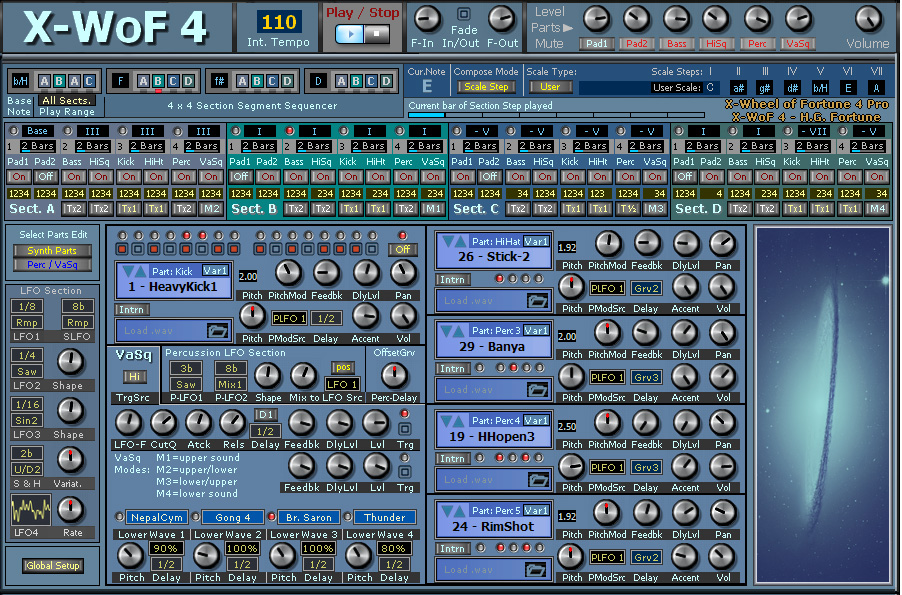
Task: Select the NepalCym lower wave
Action: point(156,517)
